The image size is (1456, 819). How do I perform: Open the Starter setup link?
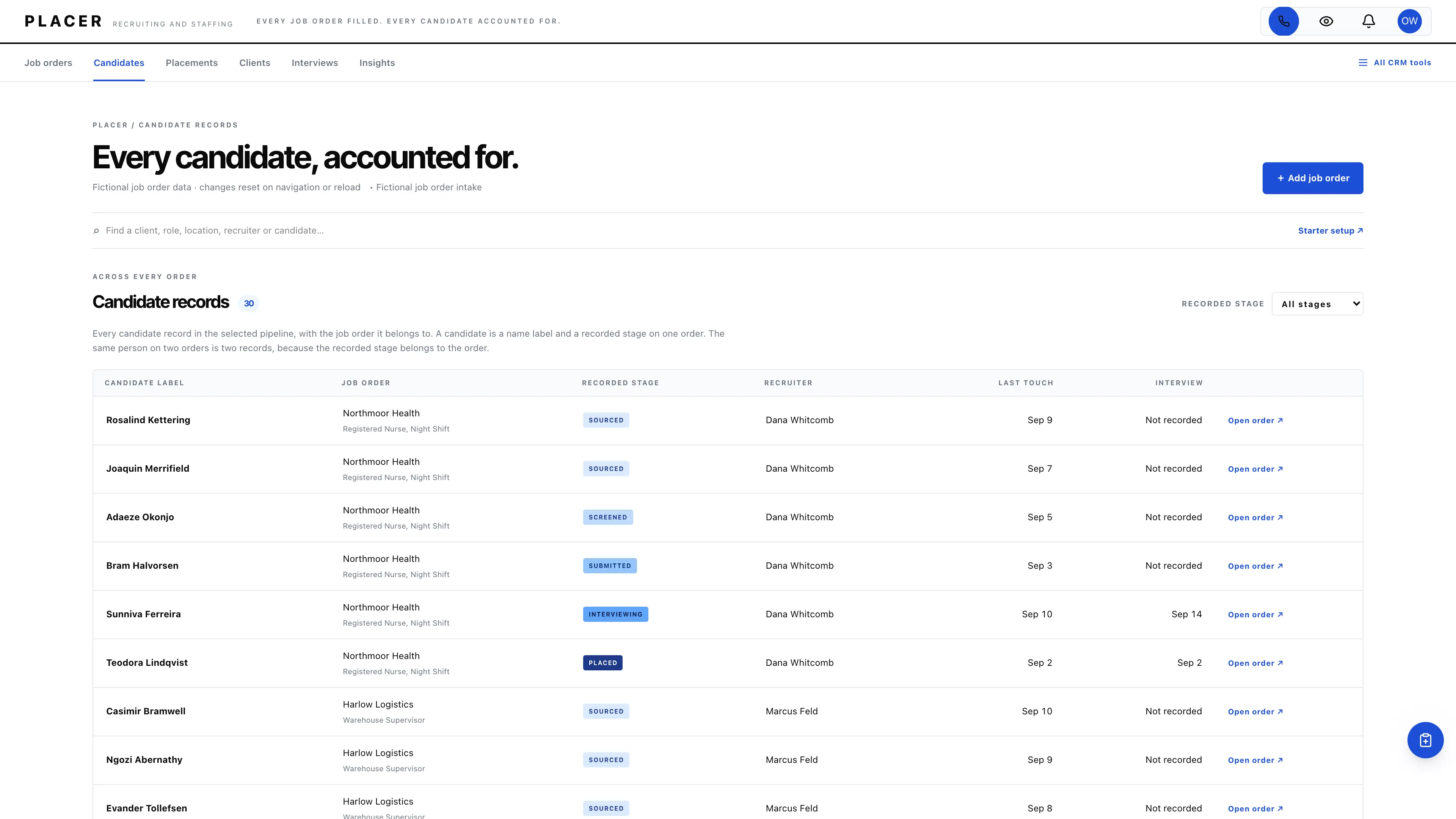pyautogui.click(x=1330, y=231)
